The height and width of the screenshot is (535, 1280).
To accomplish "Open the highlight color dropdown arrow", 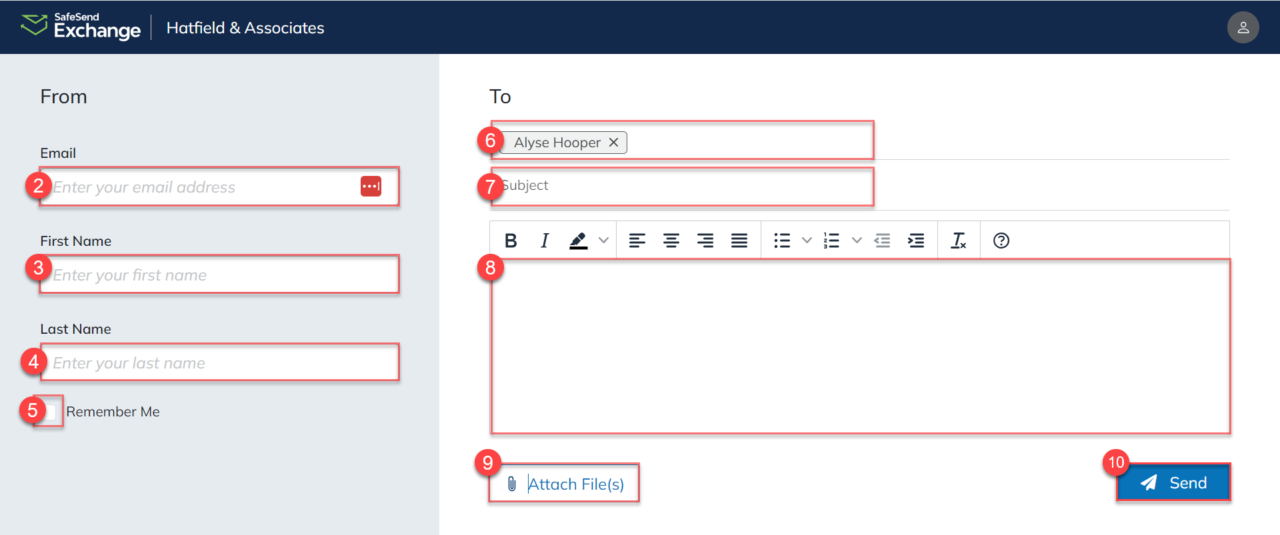I will (x=603, y=241).
